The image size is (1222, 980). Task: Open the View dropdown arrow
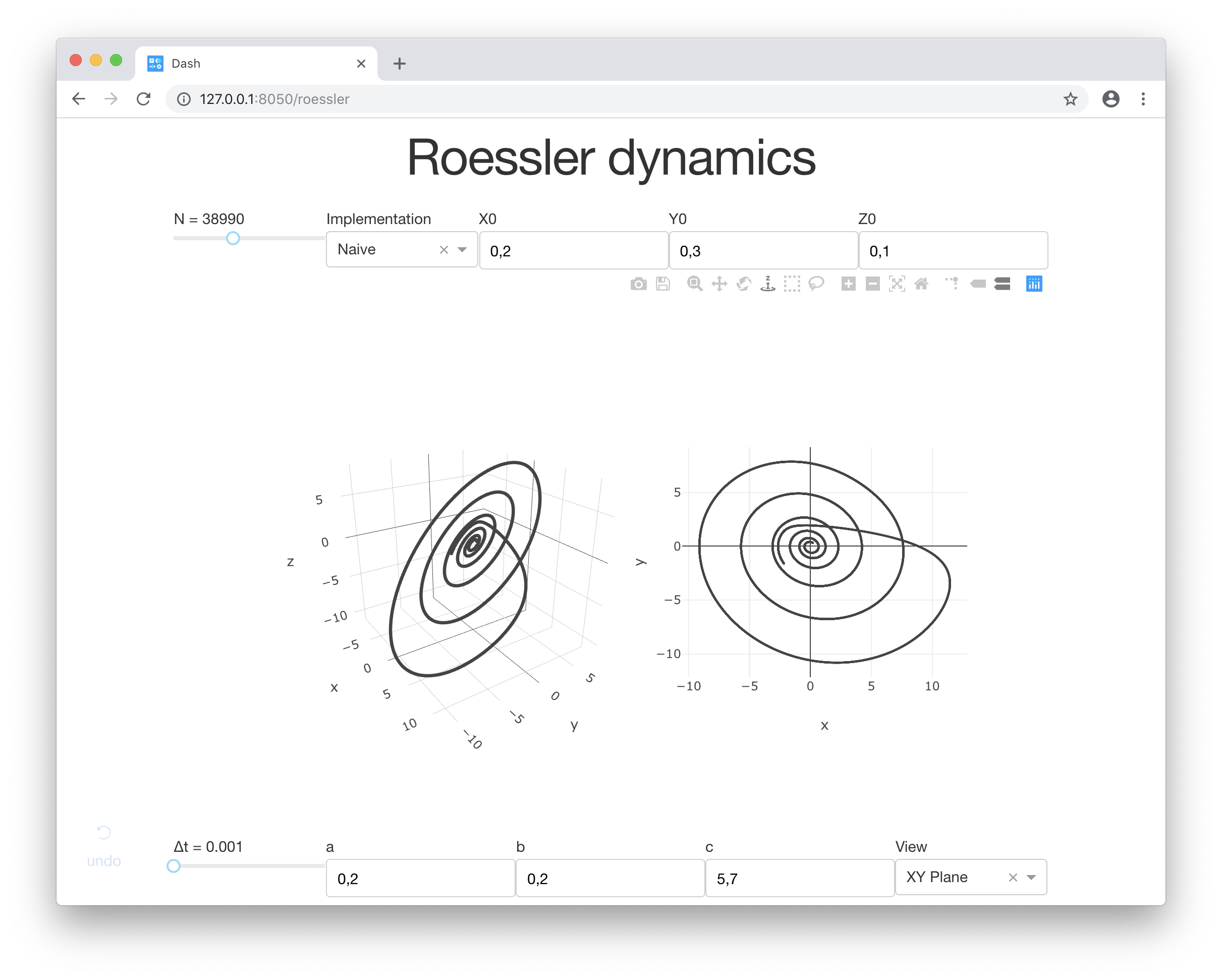pos(1031,878)
